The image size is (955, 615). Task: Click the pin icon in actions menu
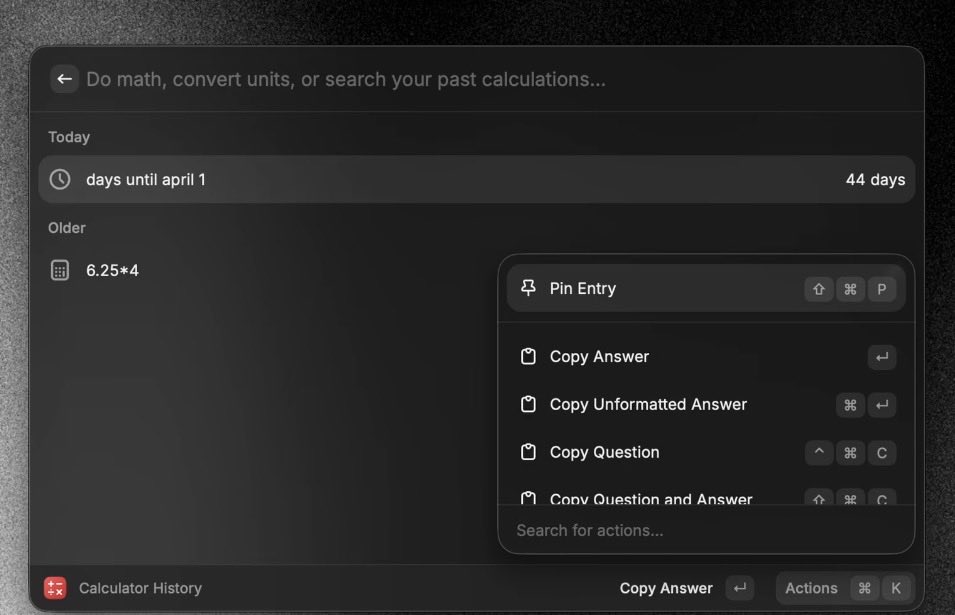(x=528, y=288)
